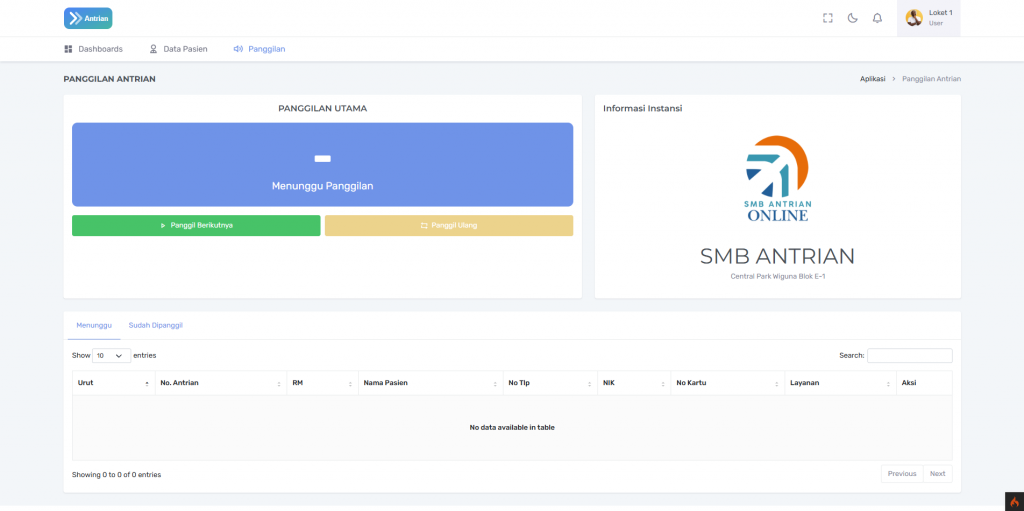Open the Dashboards menu

coord(93,49)
